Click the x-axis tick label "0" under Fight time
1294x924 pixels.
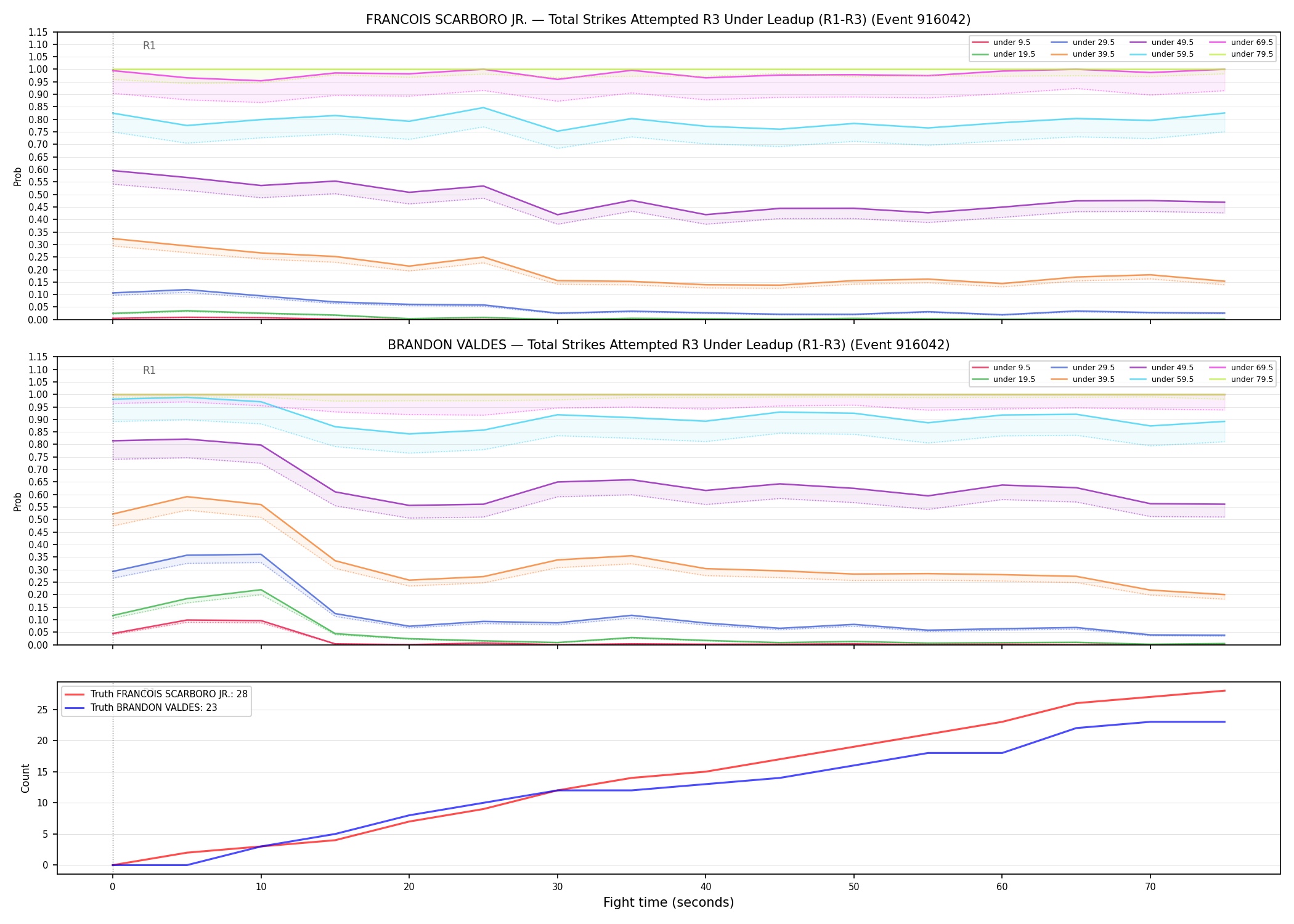click(x=112, y=887)
